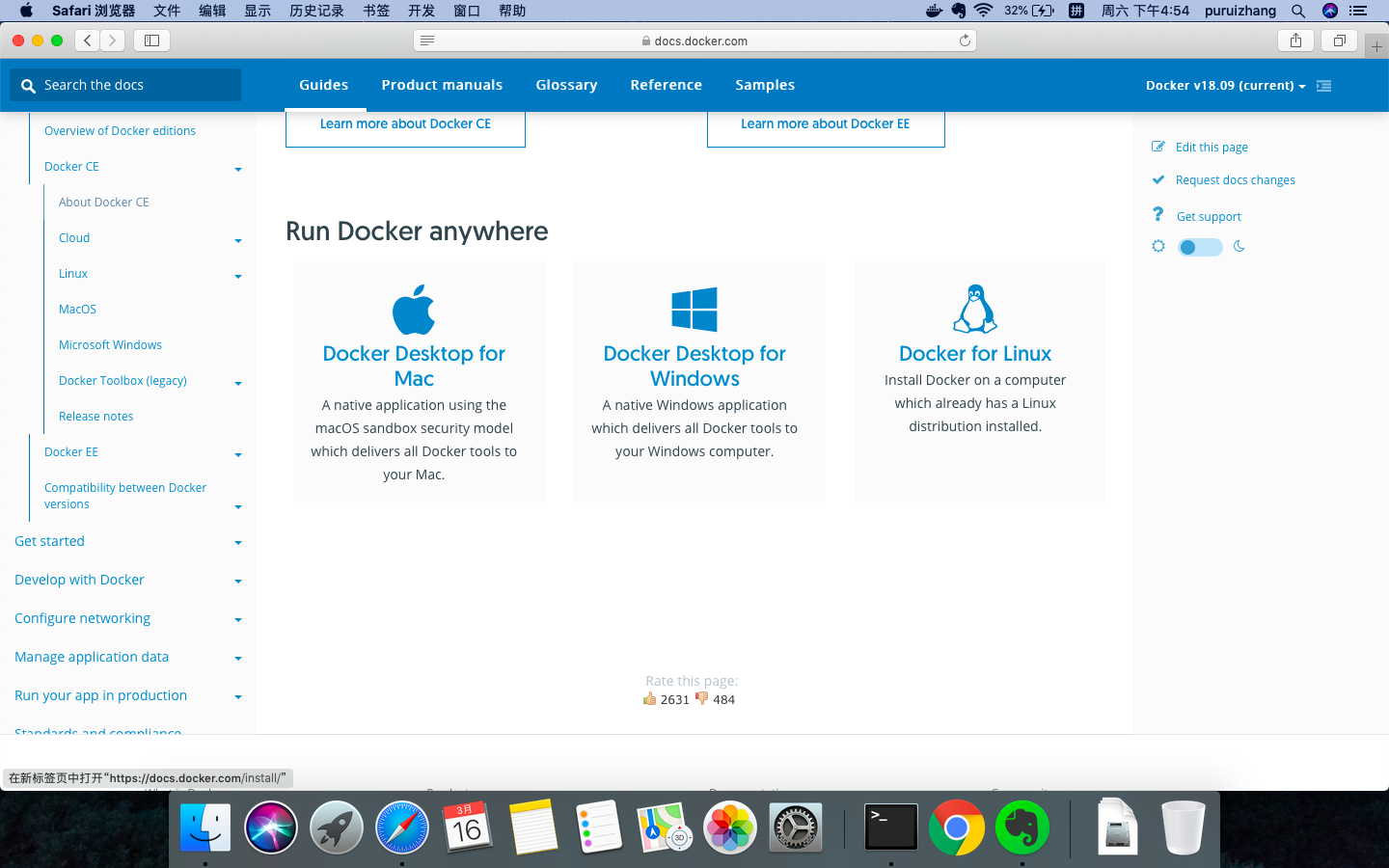
Task: Expand the Docker Toolbox (legacy) section
Action: point(237,383)
